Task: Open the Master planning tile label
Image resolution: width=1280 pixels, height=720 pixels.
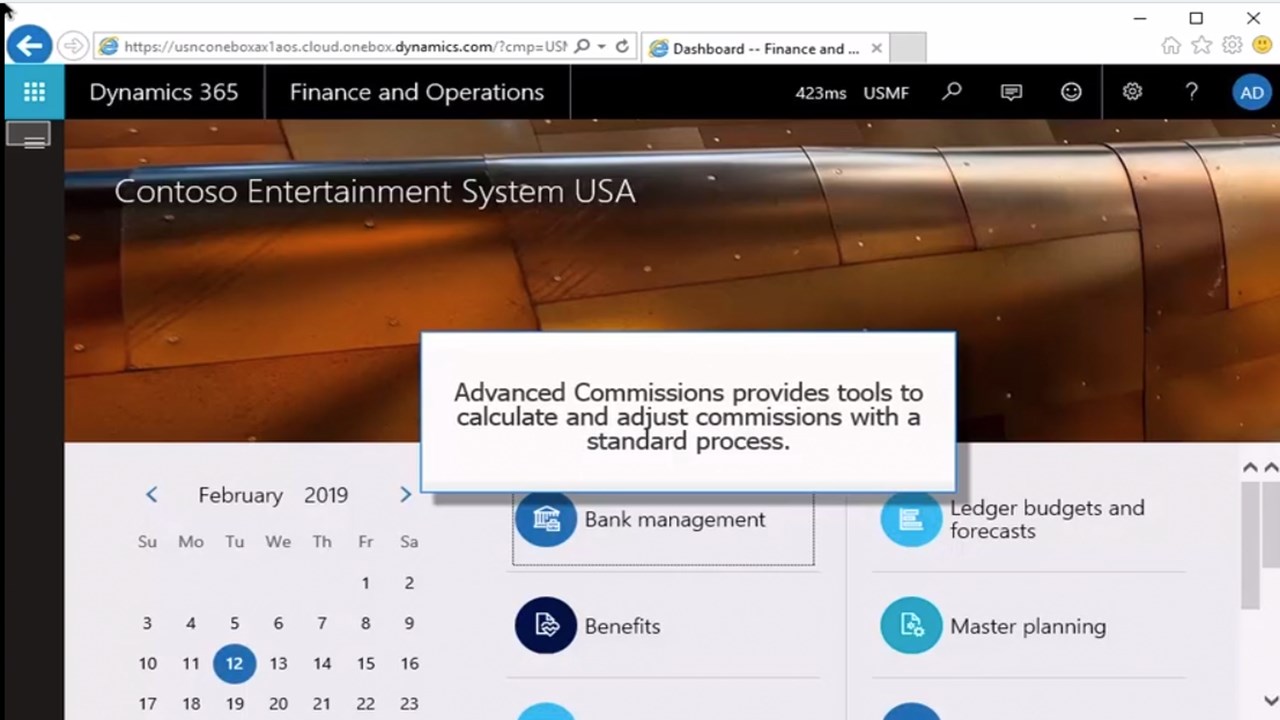Action: pos(1028,626)
